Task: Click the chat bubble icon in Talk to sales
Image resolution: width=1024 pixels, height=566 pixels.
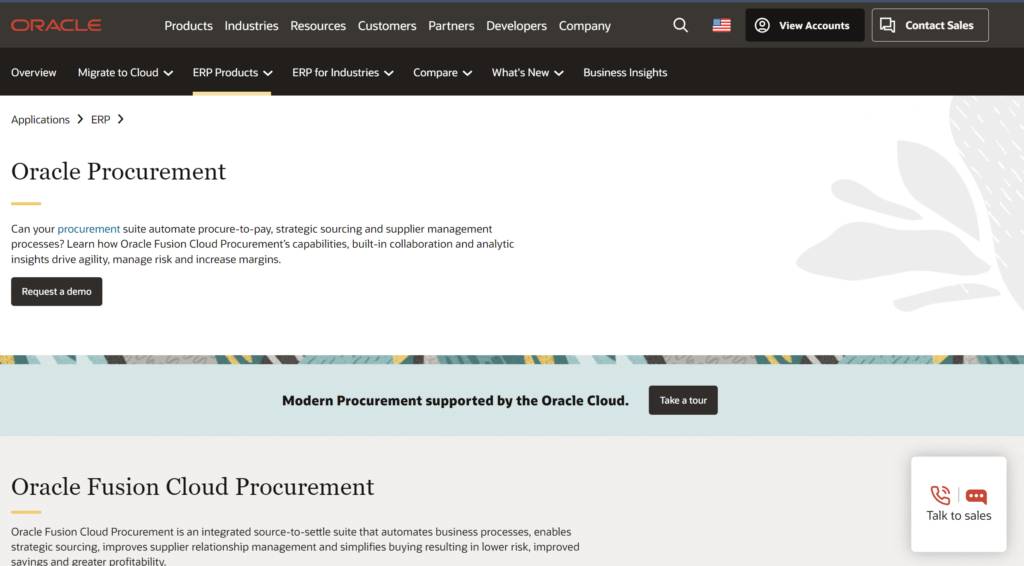Action: coord(976,496)
